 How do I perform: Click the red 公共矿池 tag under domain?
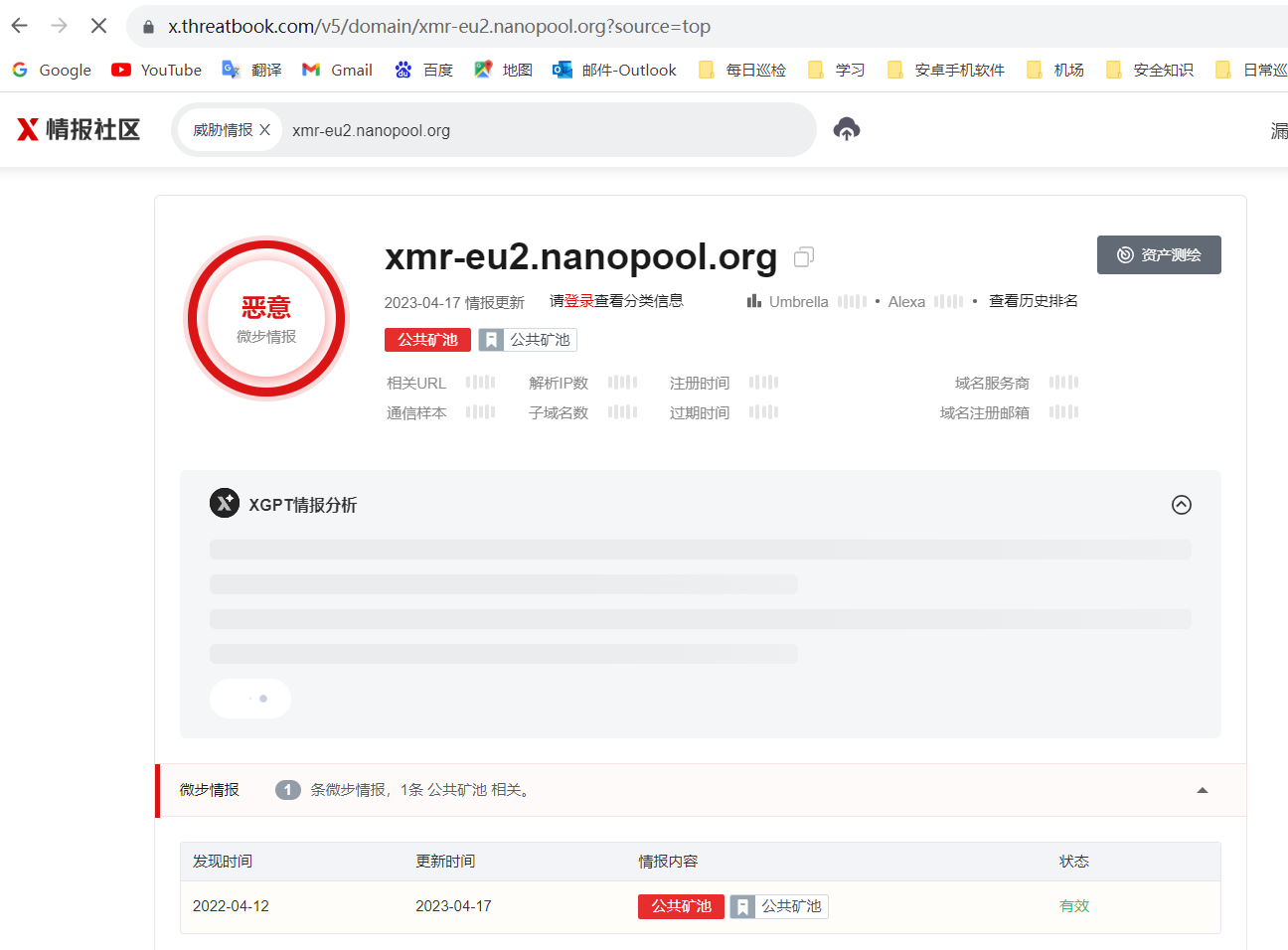[427, 340]
